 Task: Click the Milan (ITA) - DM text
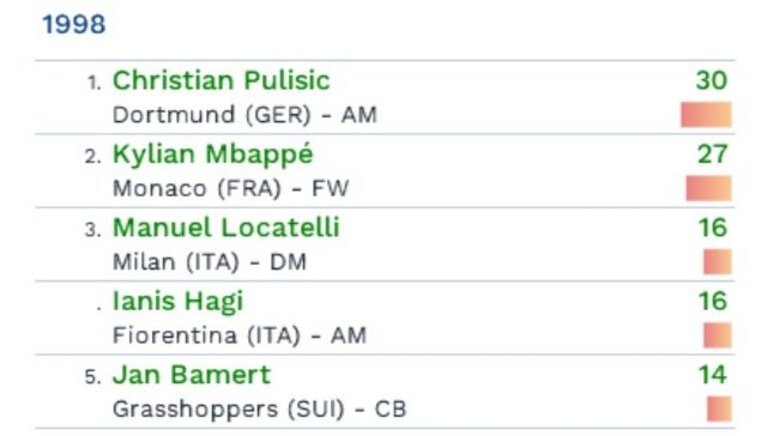point(209,262)
